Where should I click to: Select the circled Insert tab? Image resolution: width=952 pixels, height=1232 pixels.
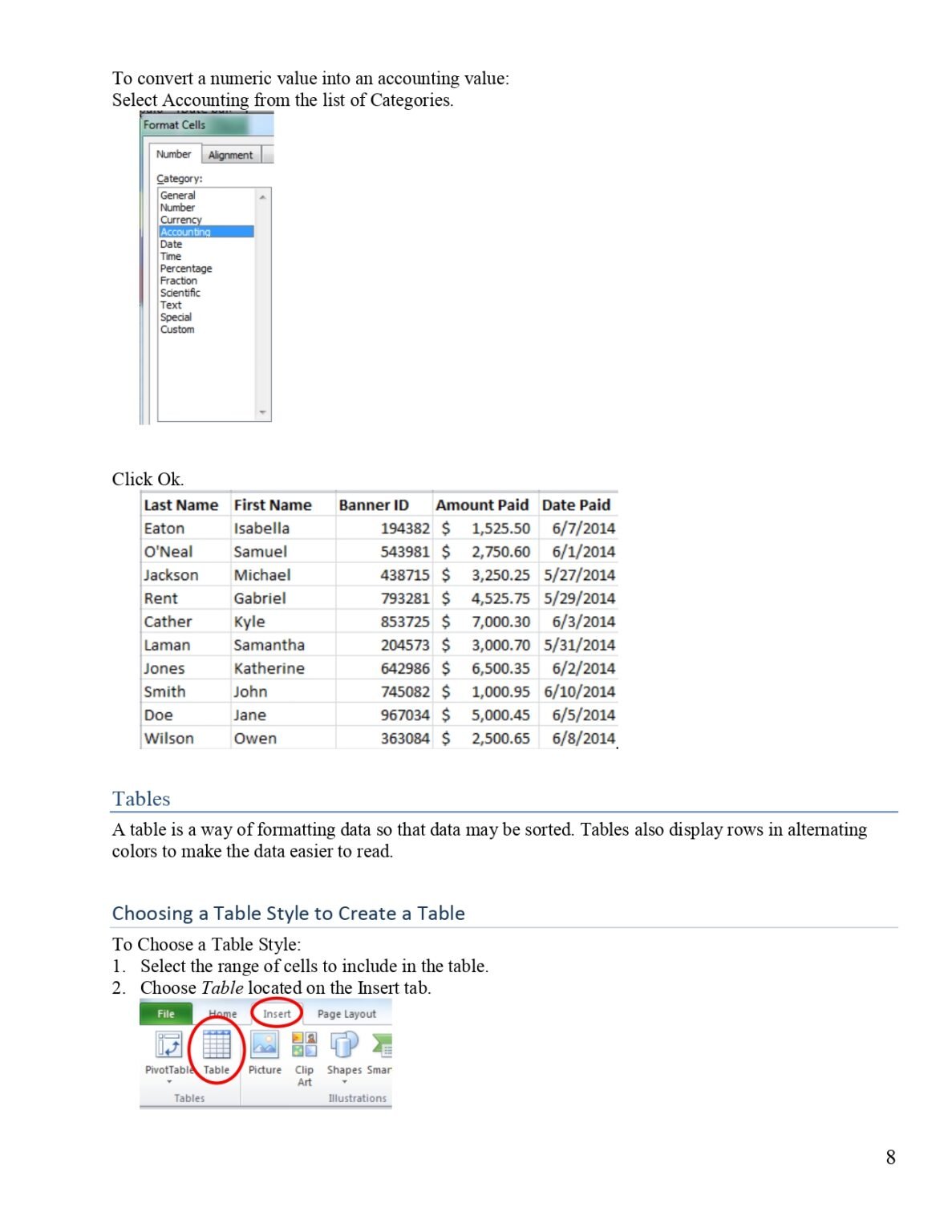point(277,1015)
